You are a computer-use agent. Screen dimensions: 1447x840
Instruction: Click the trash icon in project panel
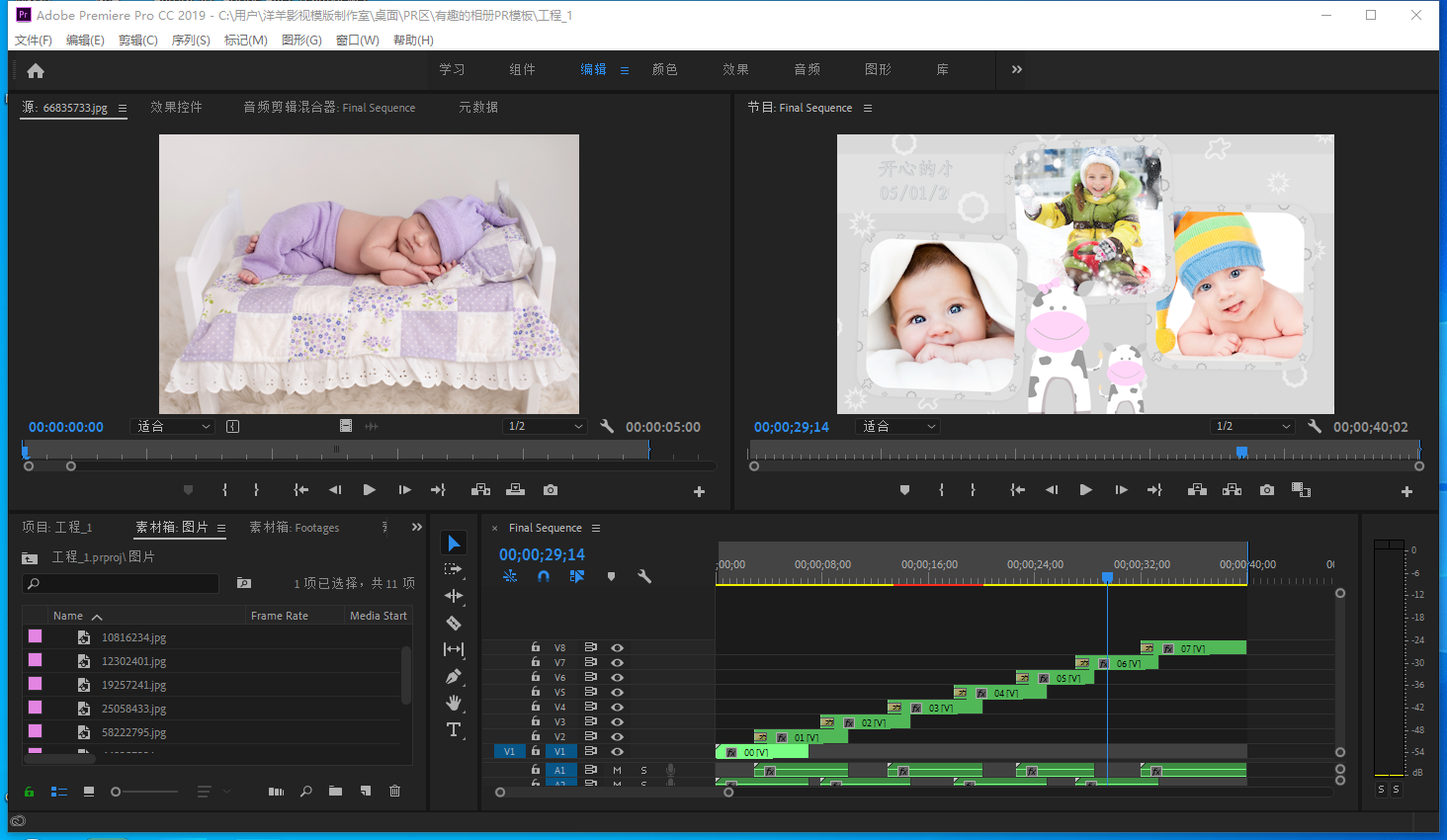(395, 791)
